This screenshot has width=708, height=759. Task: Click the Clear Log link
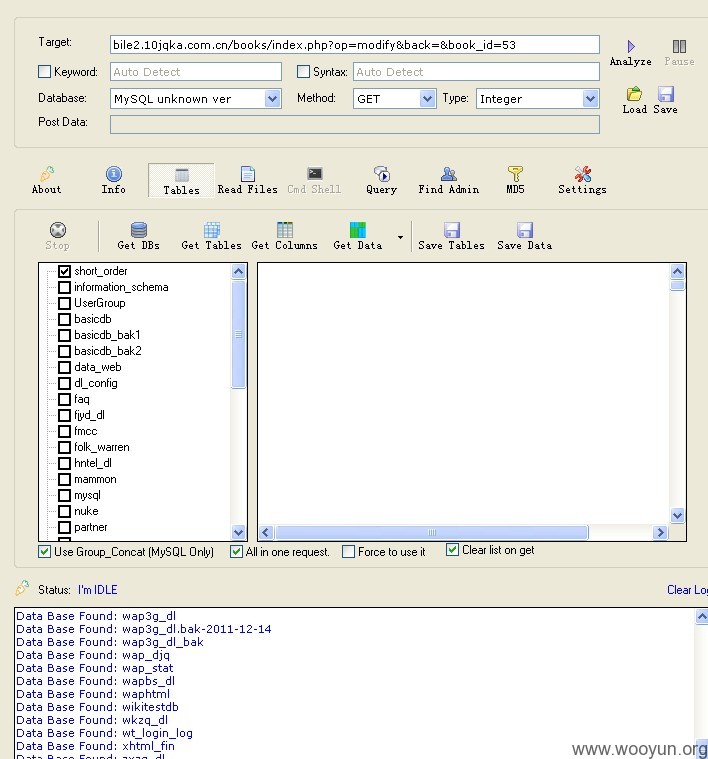(687, 590)
